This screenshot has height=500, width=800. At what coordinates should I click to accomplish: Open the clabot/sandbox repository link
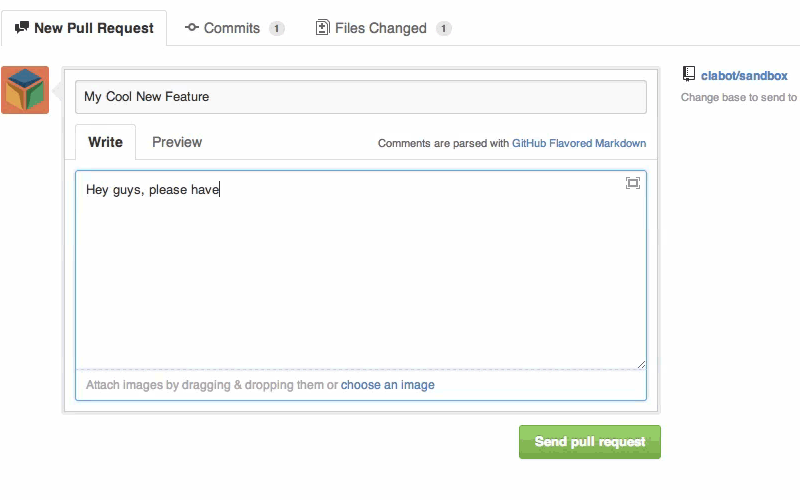(744, 76)
